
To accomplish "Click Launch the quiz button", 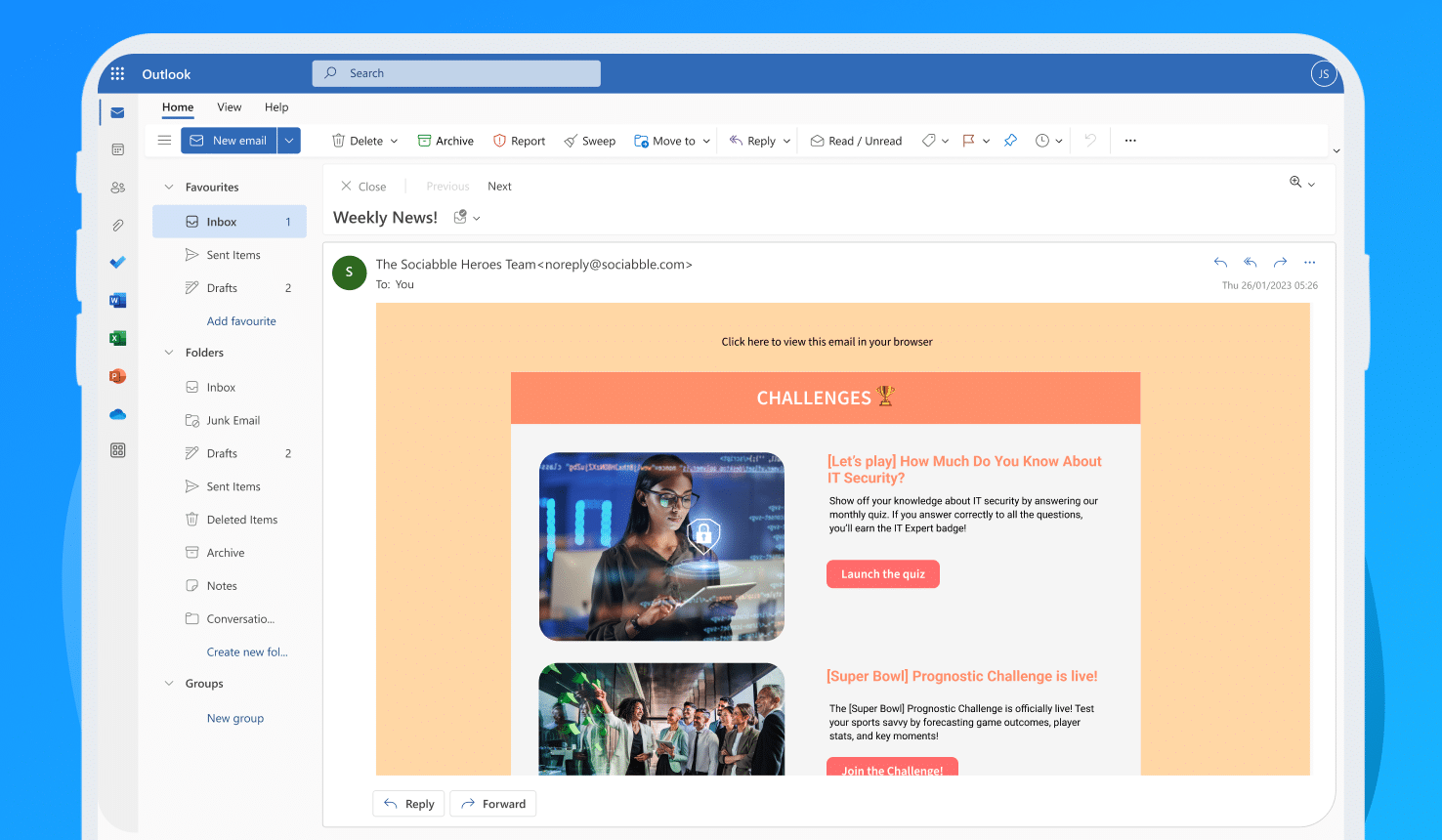I will (x=883, y=574).
